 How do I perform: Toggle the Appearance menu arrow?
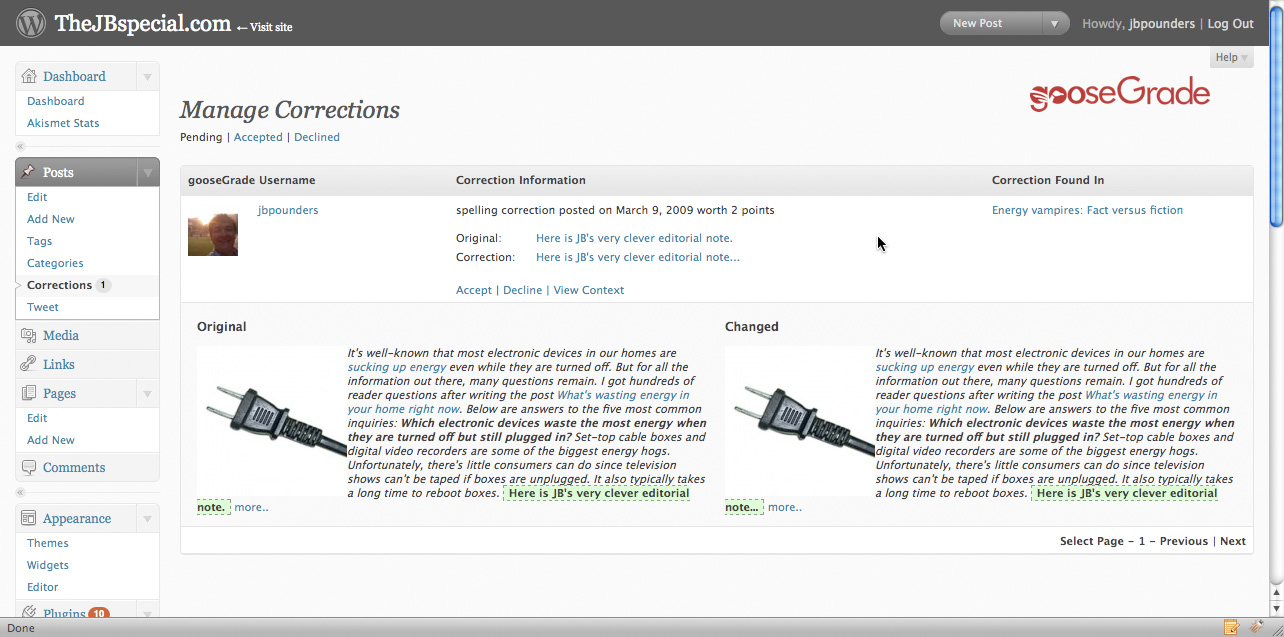click(147, 518)
